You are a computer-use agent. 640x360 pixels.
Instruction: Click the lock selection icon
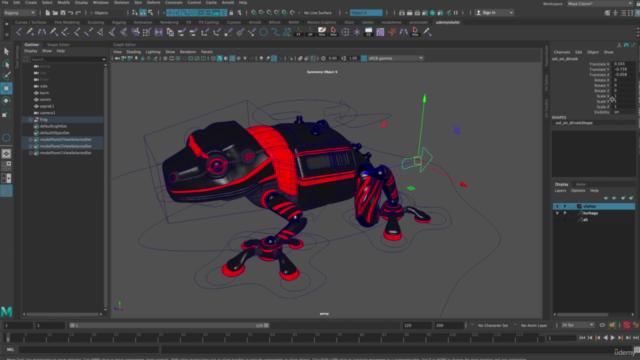tap(231, 13)
